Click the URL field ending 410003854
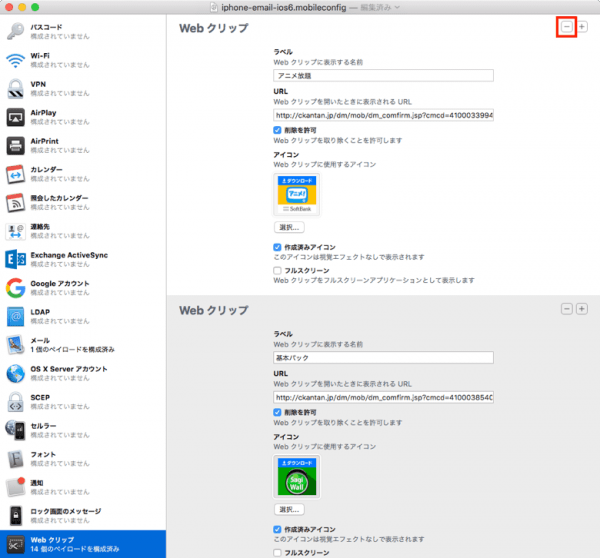This screenshot has width=600, height=558. pyautogui.click(x=383, y=397)
